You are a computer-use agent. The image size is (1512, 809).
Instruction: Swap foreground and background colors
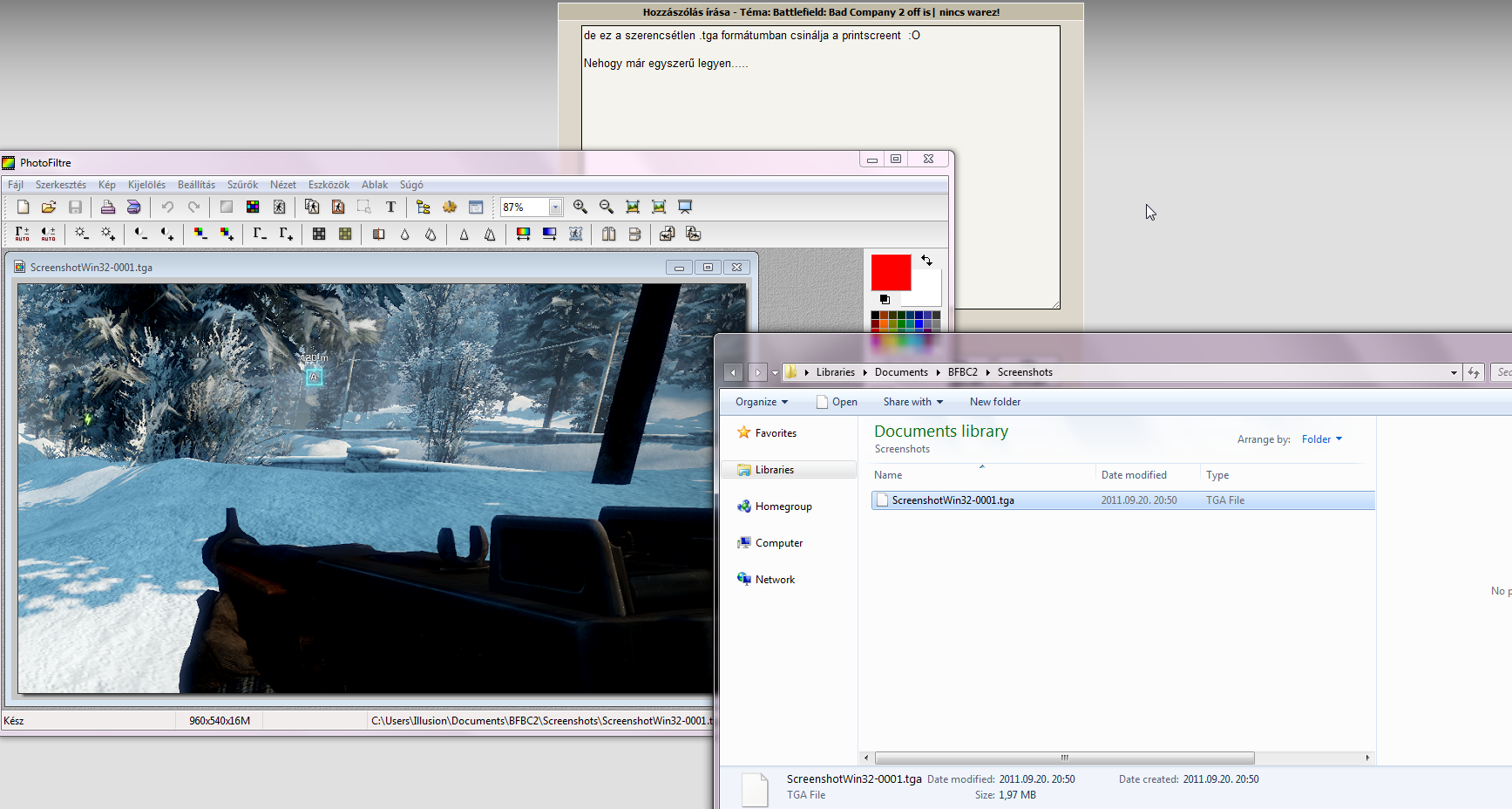926,261
